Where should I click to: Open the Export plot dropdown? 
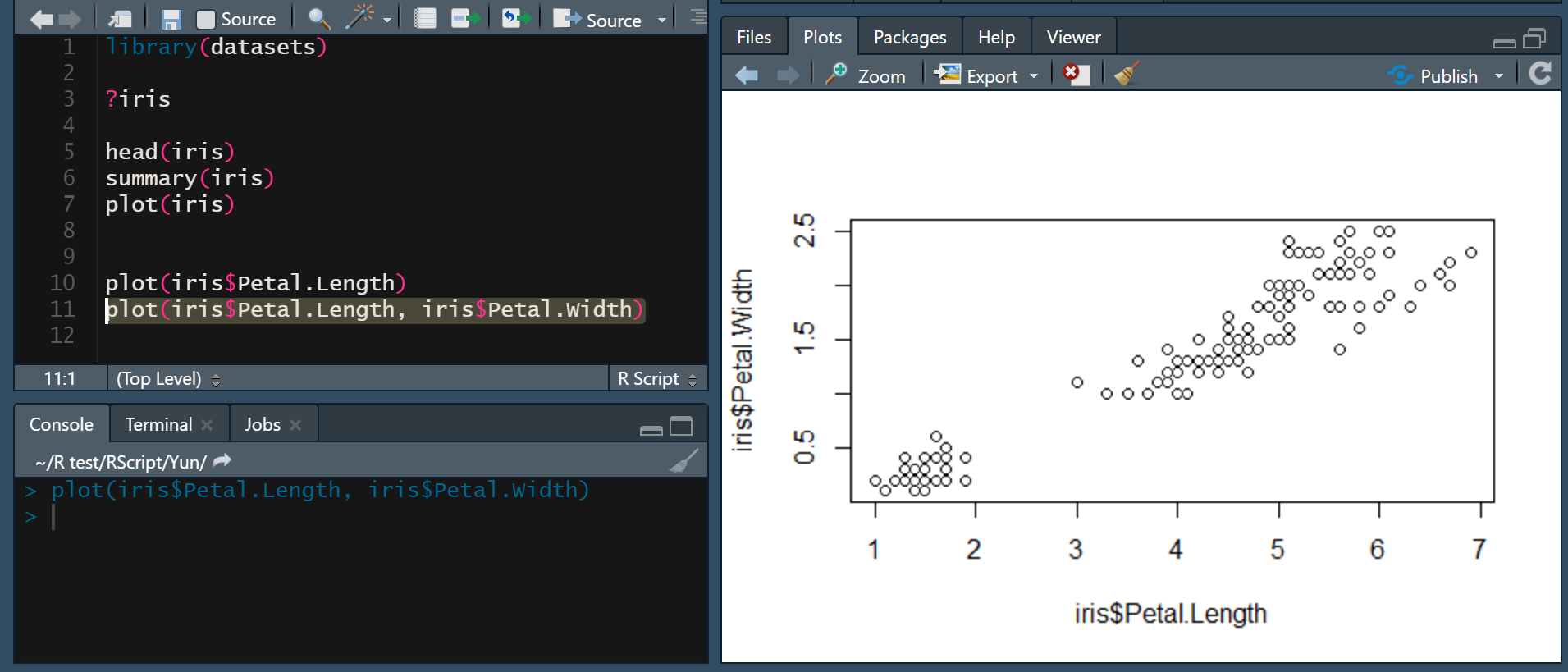pos(987,75)
